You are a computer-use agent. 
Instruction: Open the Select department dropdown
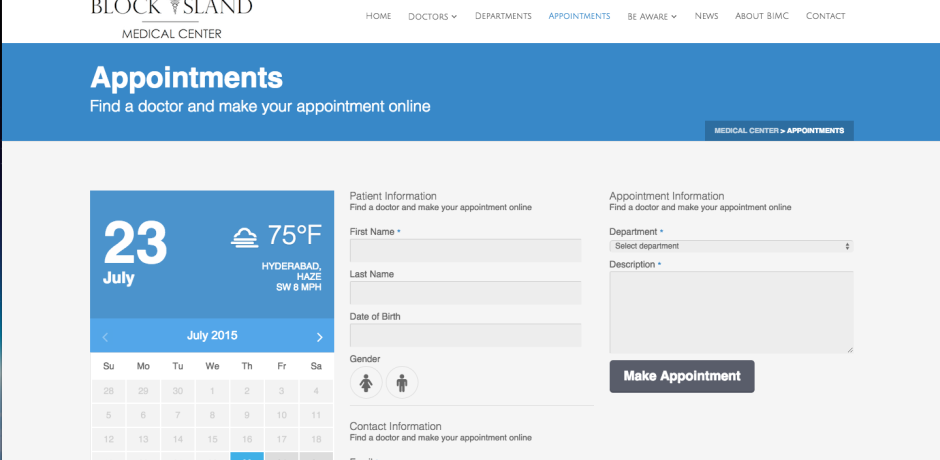point(731,246)
